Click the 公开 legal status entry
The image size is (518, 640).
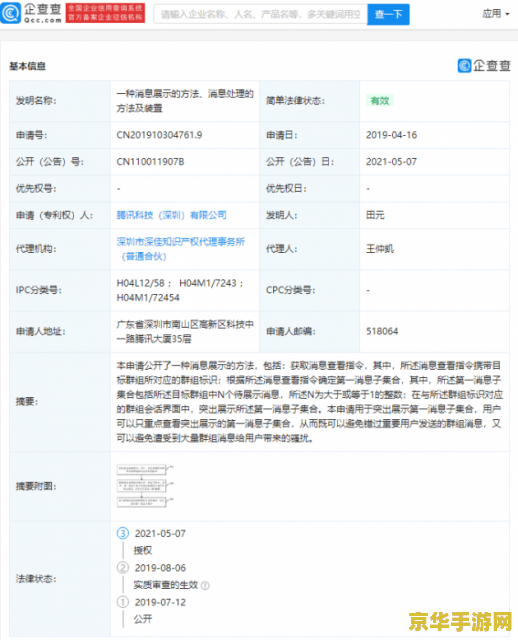pyautogui.click(x=143, y=619)
